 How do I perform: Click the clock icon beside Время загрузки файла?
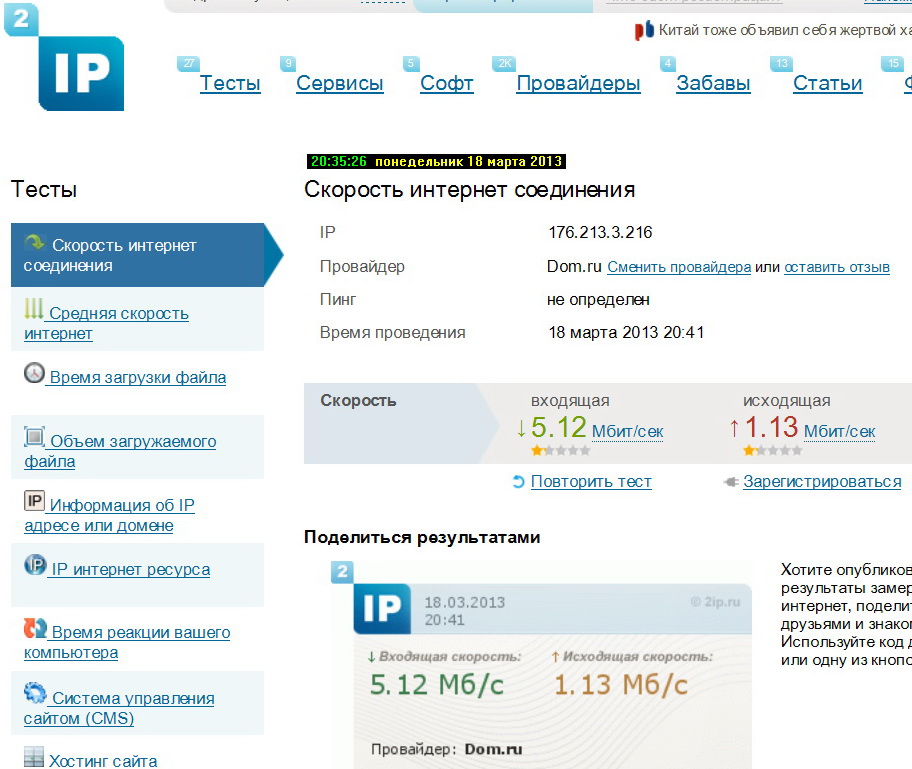pos(35,374)
